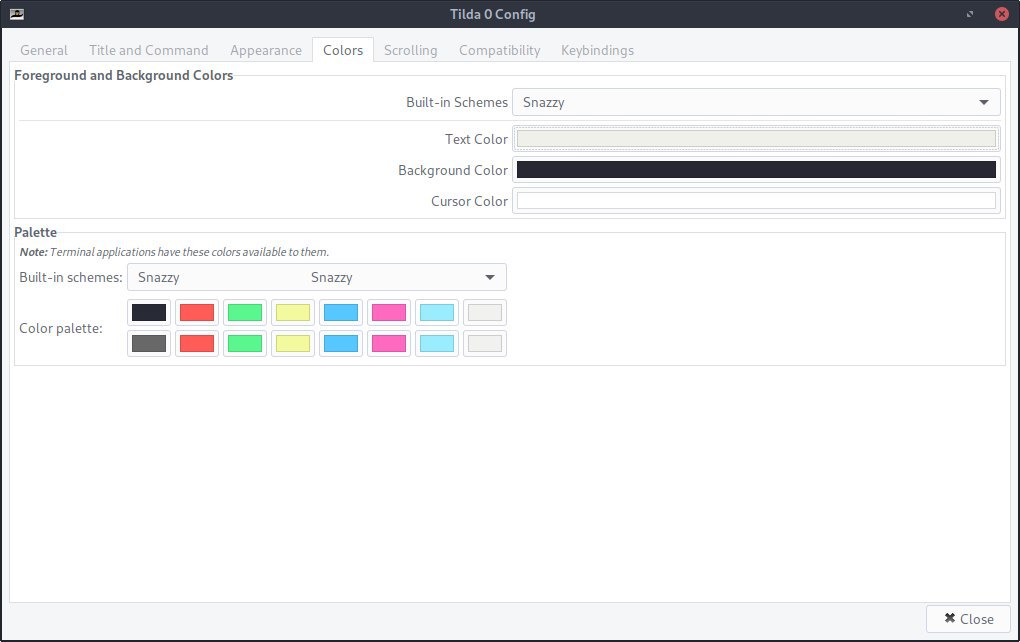Open the foreground Built-in Schemes dropdown
Image resolution: width=1020 pixels, height=642 pixels.
coord(756,102)
